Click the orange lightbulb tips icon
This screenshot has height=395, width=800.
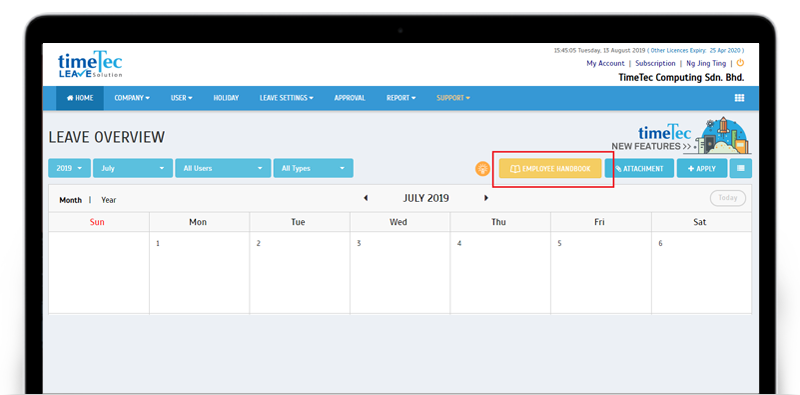click(x=482, y=168)
